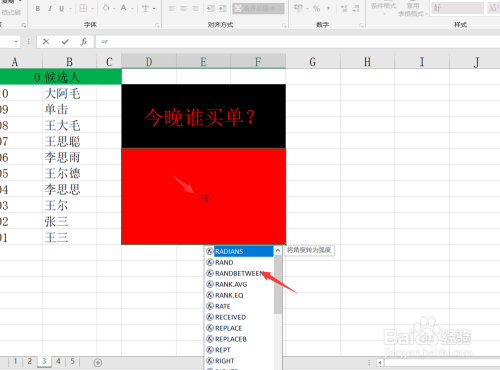Viewport: 500px width, 370px height.
Task: Click Decrease Decimal
Action: [x=356, y=9]
